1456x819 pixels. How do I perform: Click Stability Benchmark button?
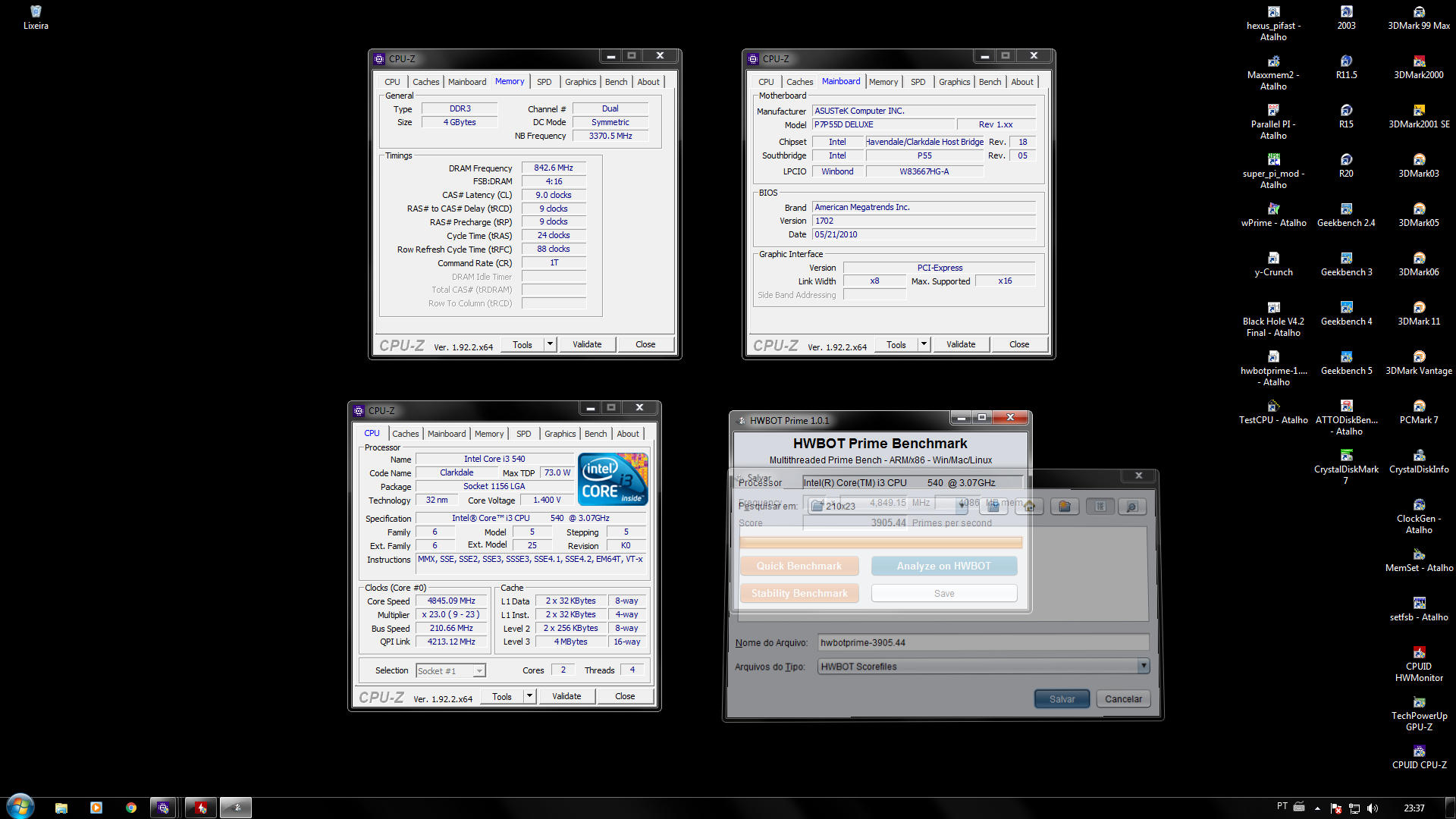coord(799,593)
